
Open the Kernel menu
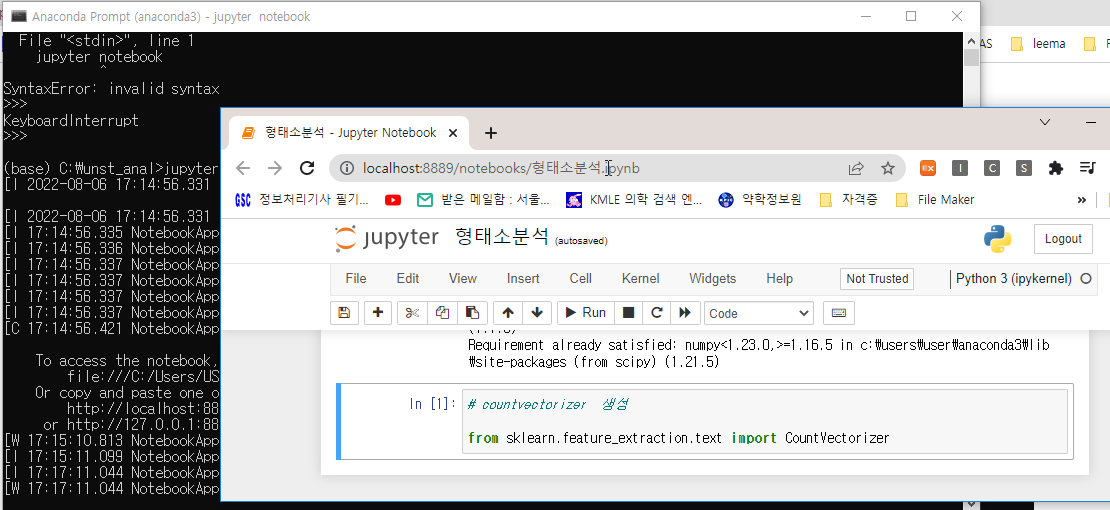(640, 278)
